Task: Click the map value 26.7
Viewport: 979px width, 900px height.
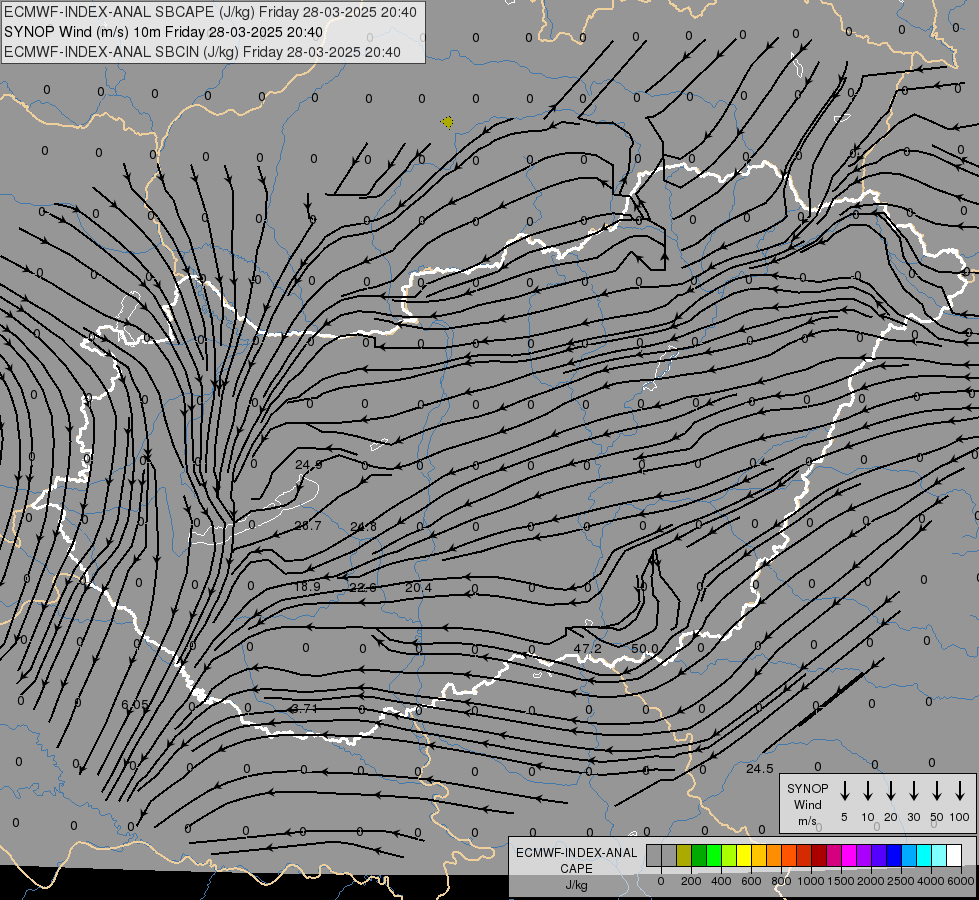Action: [x=308, y=526]
